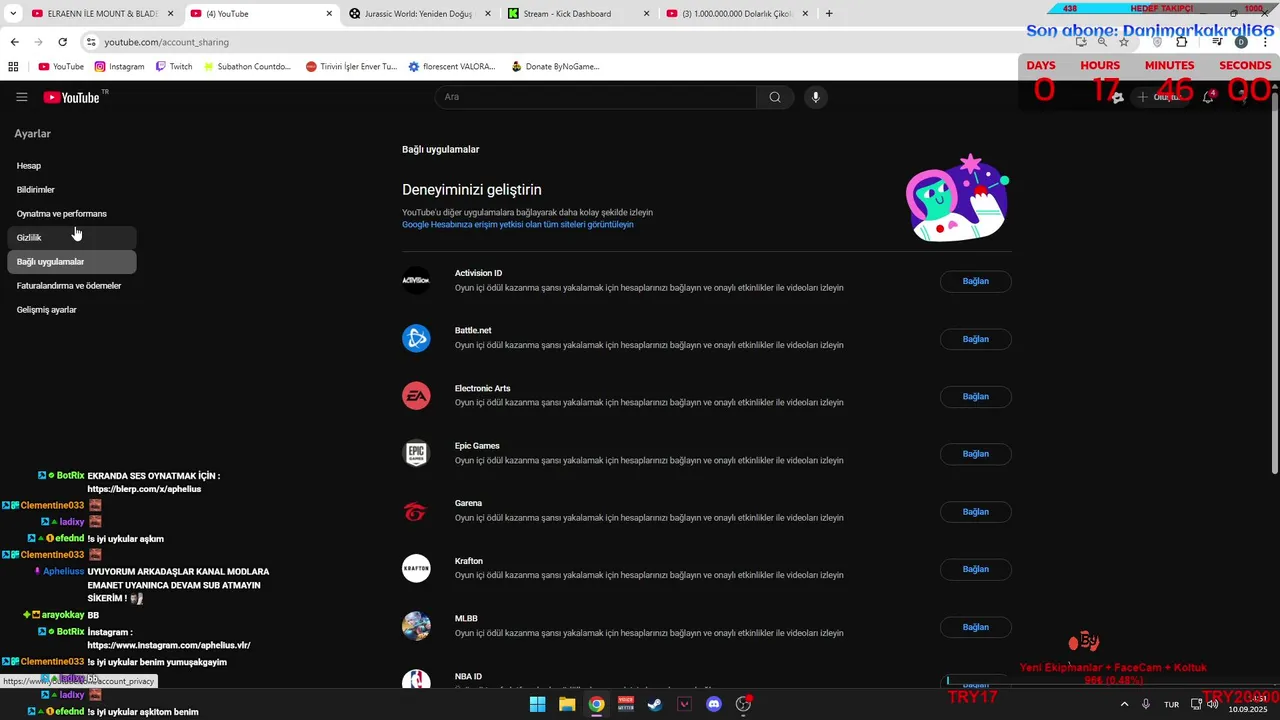
Task: Open Discord from taskbar
Action: coord(714,704)
